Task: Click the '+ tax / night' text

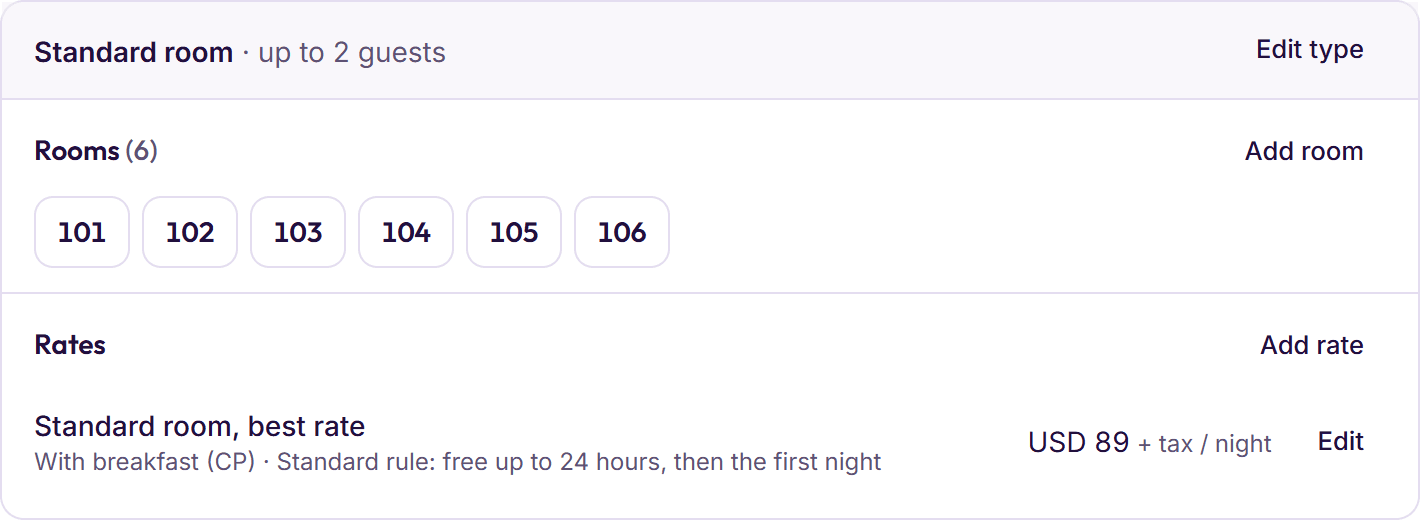Action: pos(1205,444)
